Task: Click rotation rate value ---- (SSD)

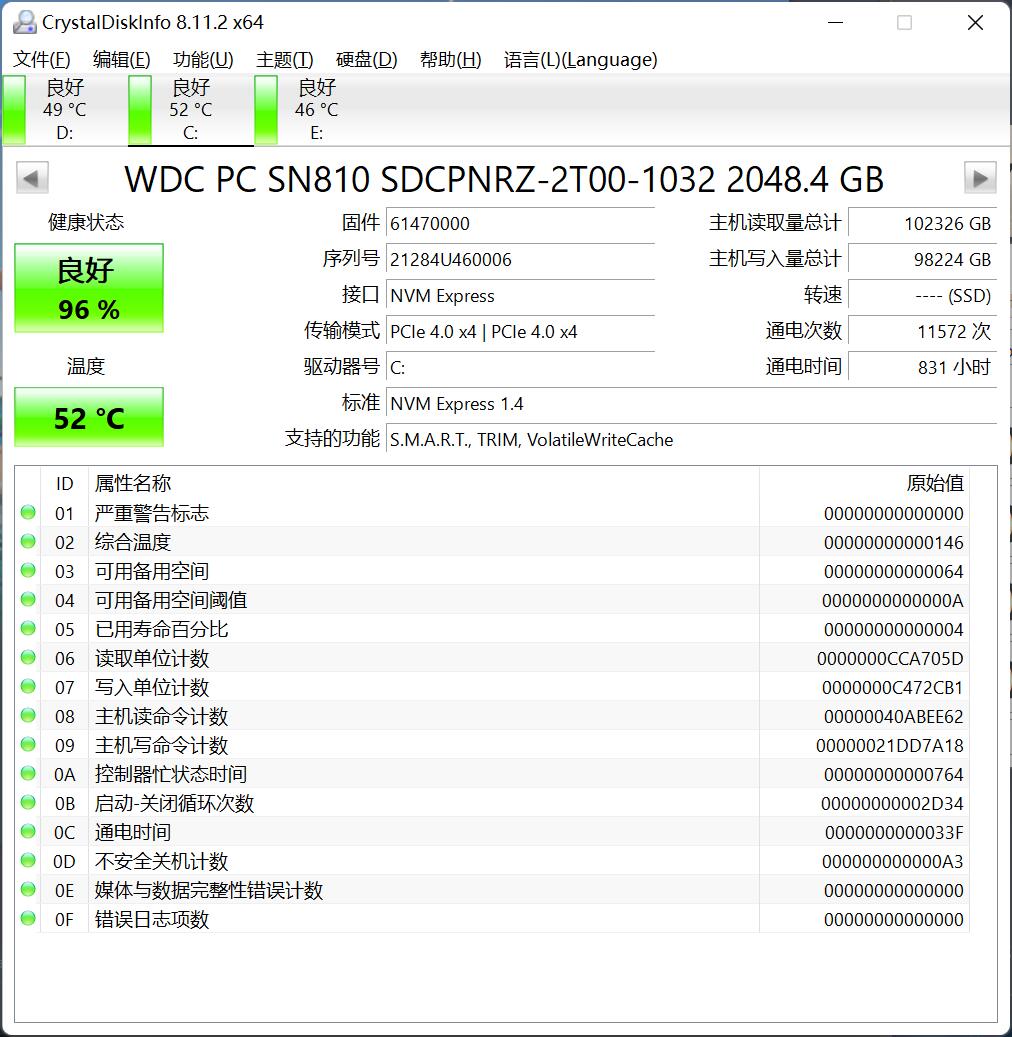Action: pos(922,296)
